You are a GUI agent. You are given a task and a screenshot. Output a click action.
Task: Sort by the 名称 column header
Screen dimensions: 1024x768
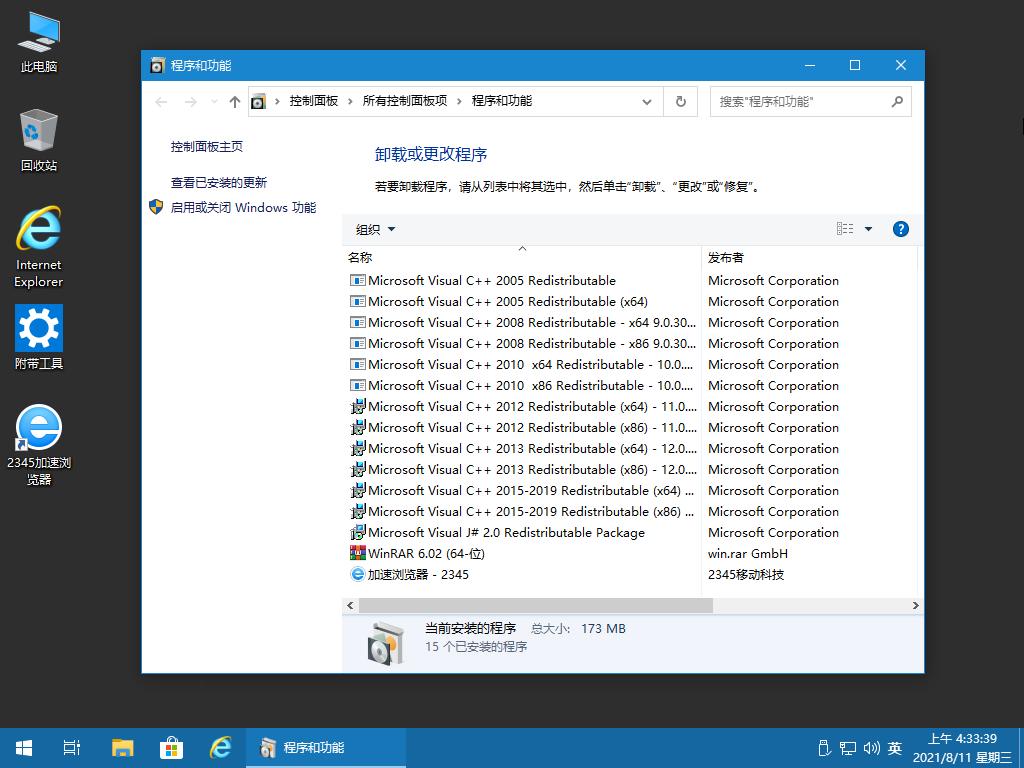(522, 257)
